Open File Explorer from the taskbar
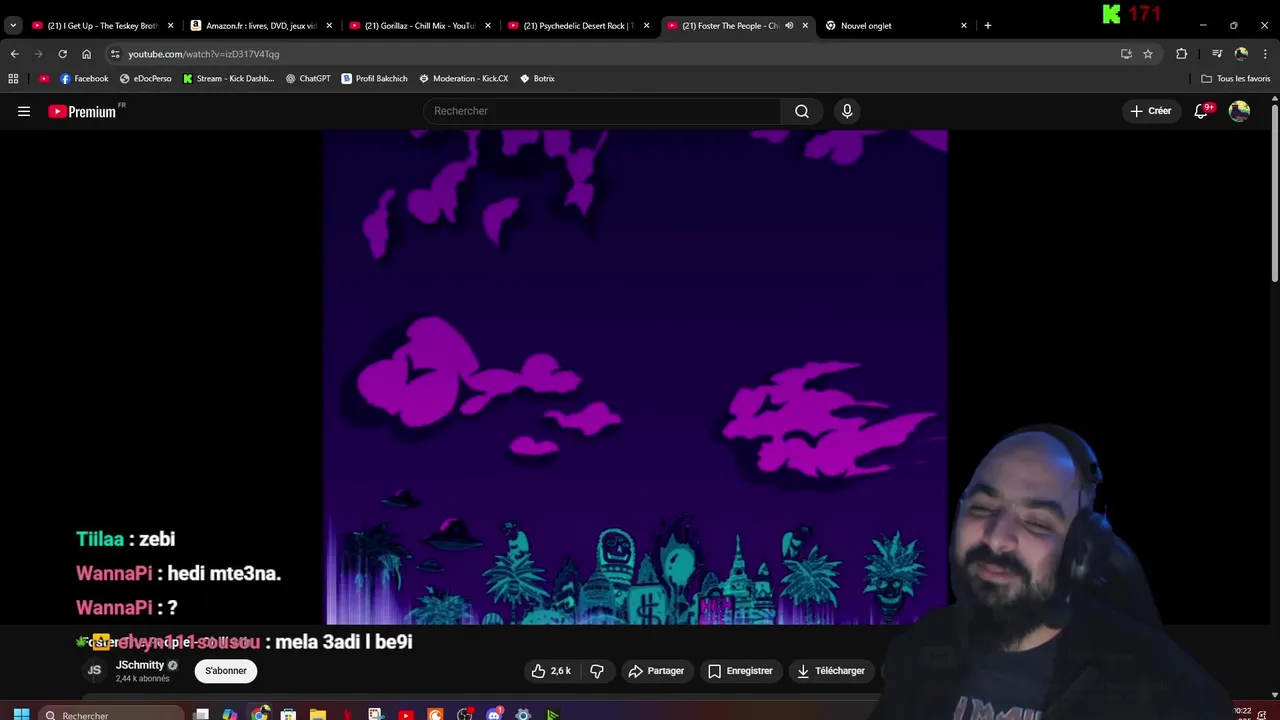The image size is (1280, 720). tap(317, 714)
